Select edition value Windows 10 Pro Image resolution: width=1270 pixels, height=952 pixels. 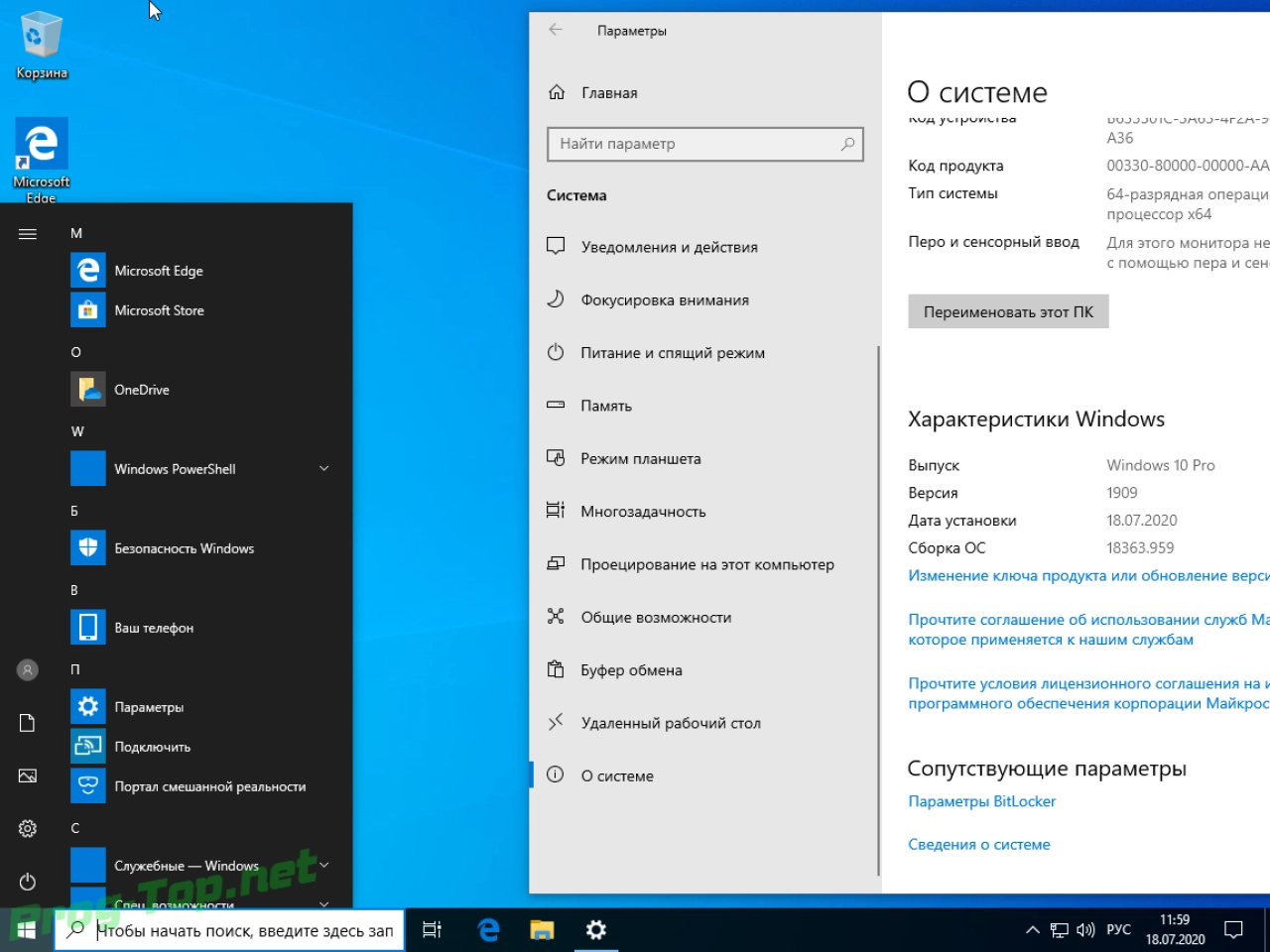(x=1161, y=465)
